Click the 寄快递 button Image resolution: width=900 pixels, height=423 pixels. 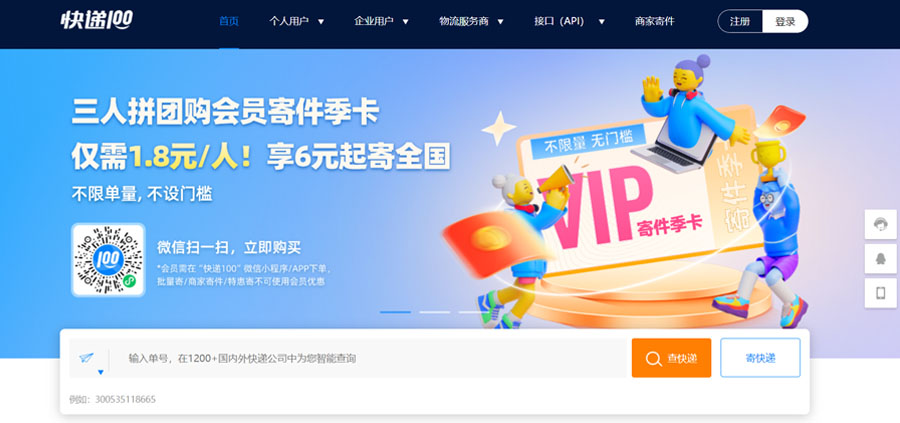point(761,358)
